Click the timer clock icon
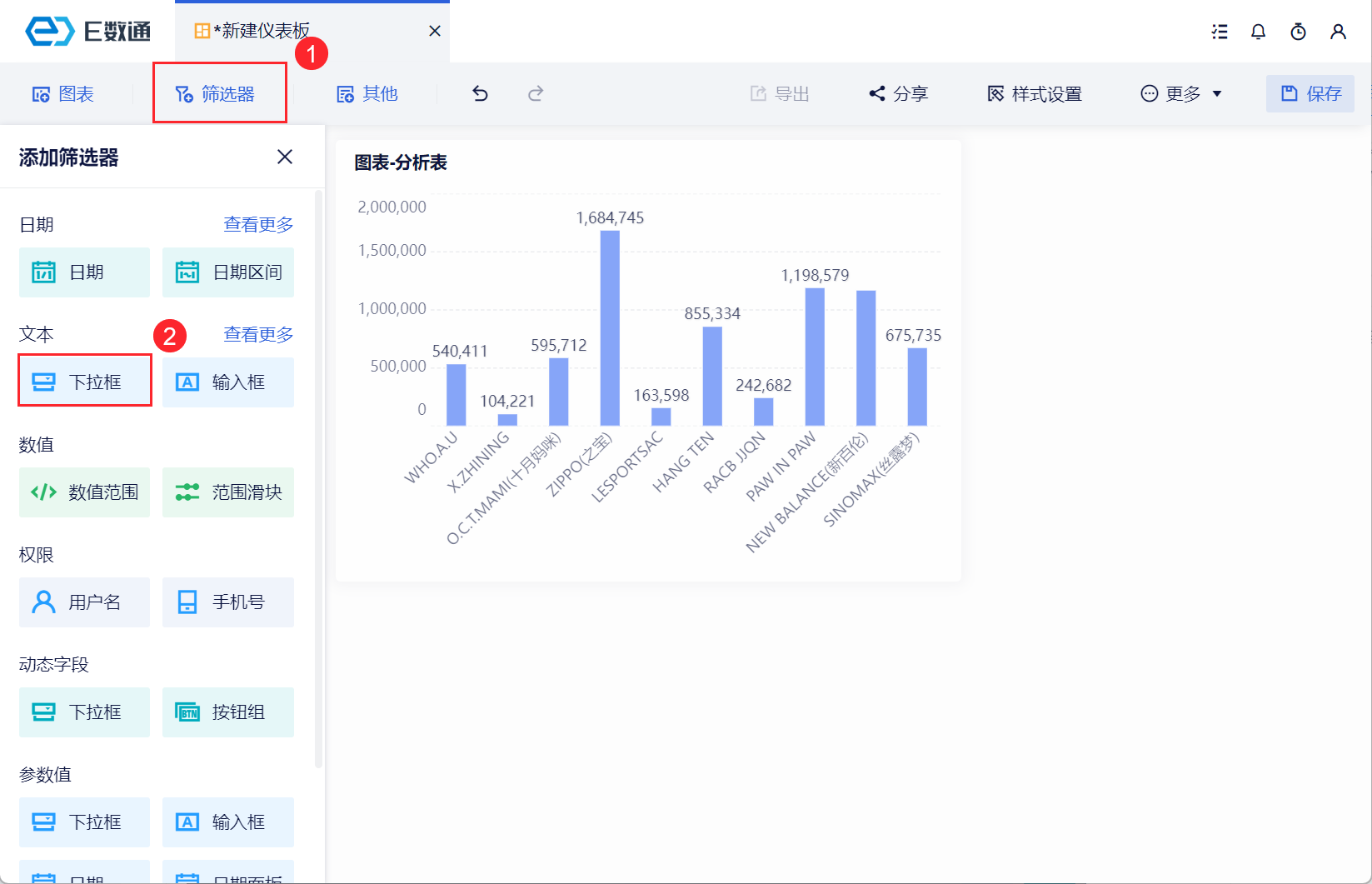Image resolution: width=1372 pixels, height=884 pixels. pyautogui.click(x=1298, y=32)
